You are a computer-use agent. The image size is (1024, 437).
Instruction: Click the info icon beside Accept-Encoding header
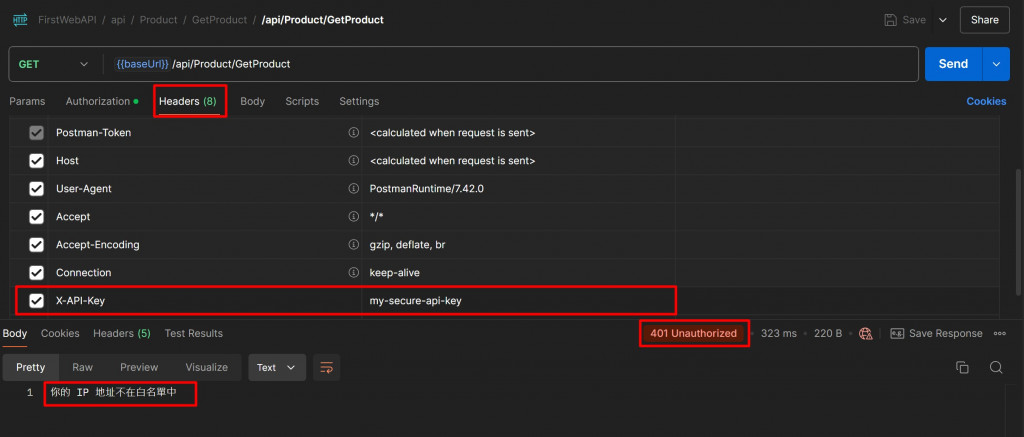pyautogui.click(x=353, y=245)
